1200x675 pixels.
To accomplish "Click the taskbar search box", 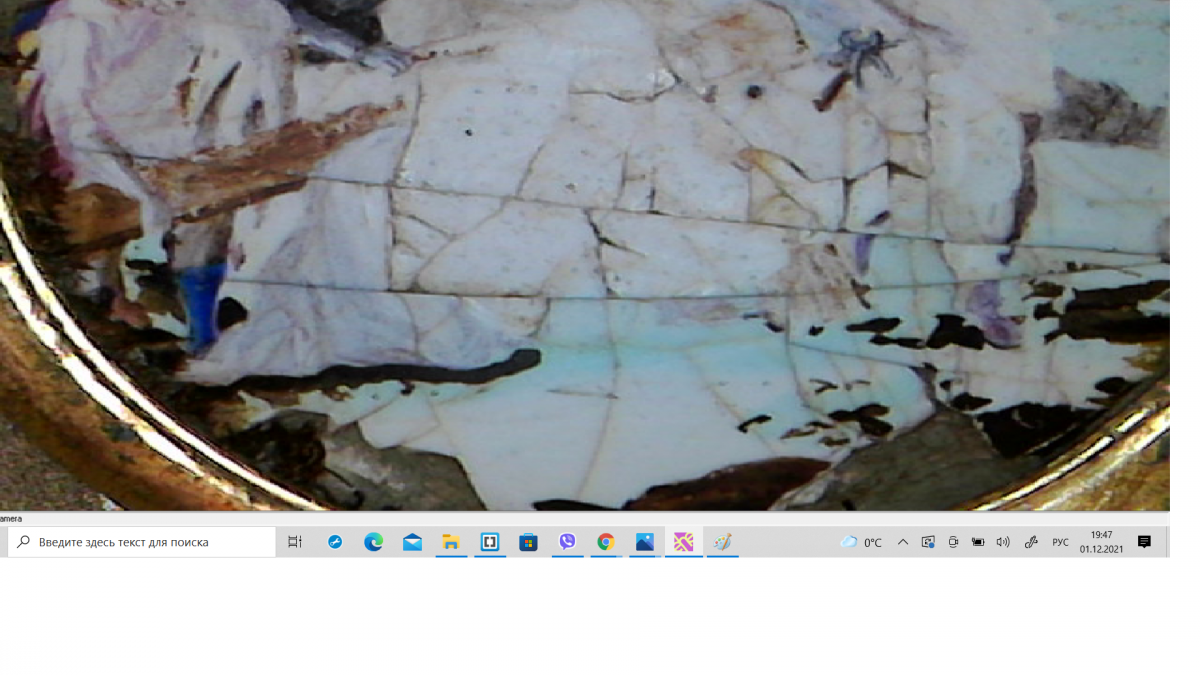I will click(142, 542).
